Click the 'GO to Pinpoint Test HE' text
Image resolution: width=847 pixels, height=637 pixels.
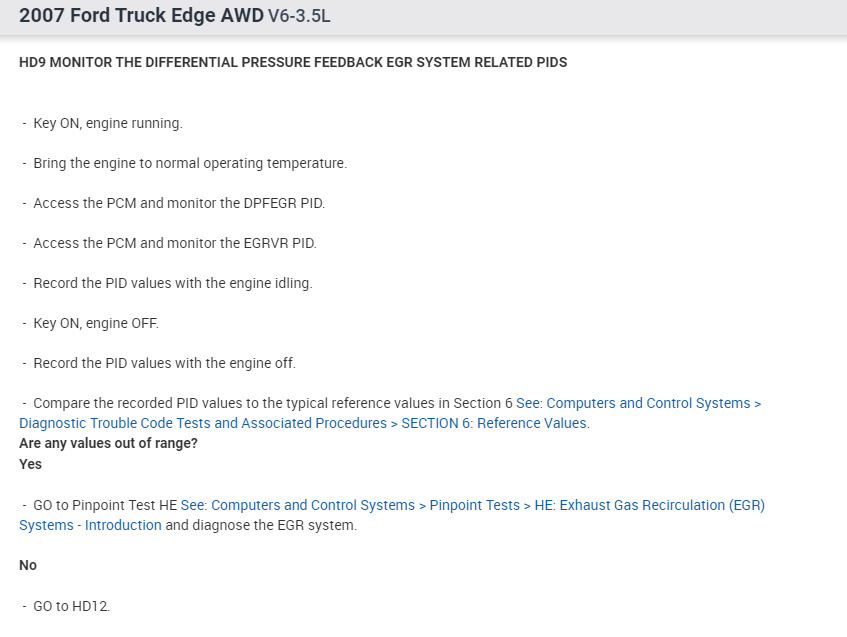pos(105,505)
